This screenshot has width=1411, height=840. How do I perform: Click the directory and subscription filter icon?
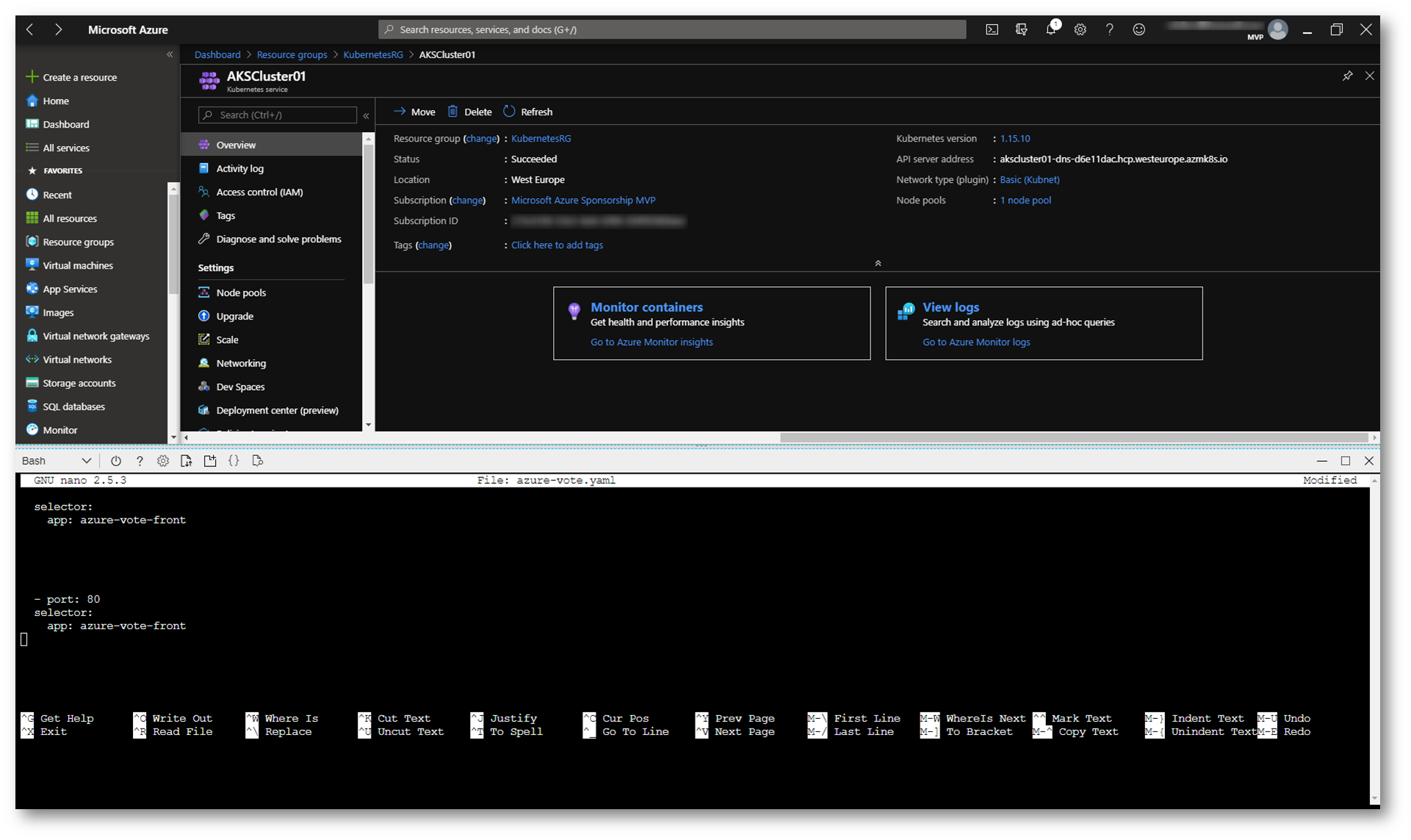pos(1021,29)
